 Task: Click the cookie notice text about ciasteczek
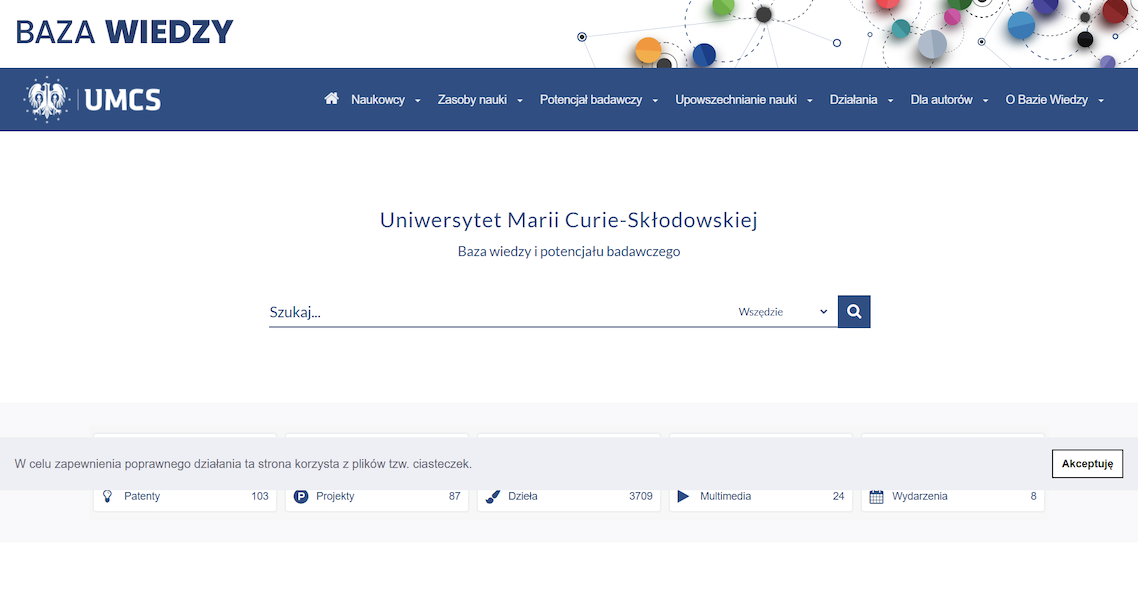243,464
